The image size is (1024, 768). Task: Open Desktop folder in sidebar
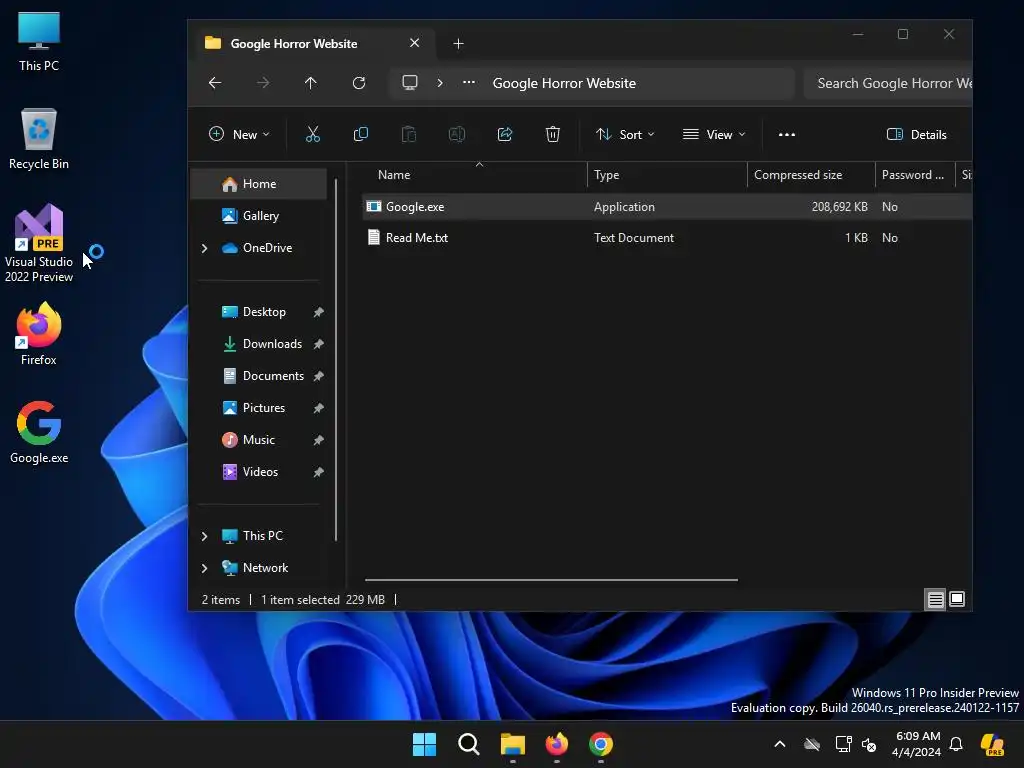259,312
